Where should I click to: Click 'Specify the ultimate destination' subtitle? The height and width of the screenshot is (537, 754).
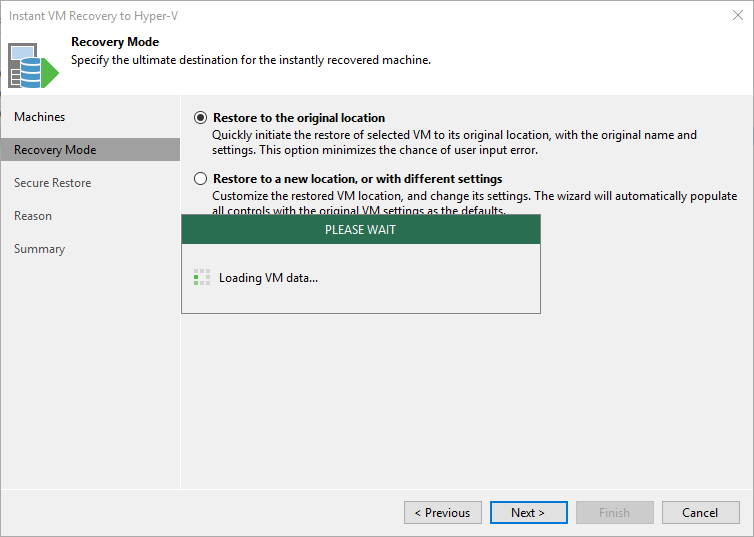pos(251,60)
